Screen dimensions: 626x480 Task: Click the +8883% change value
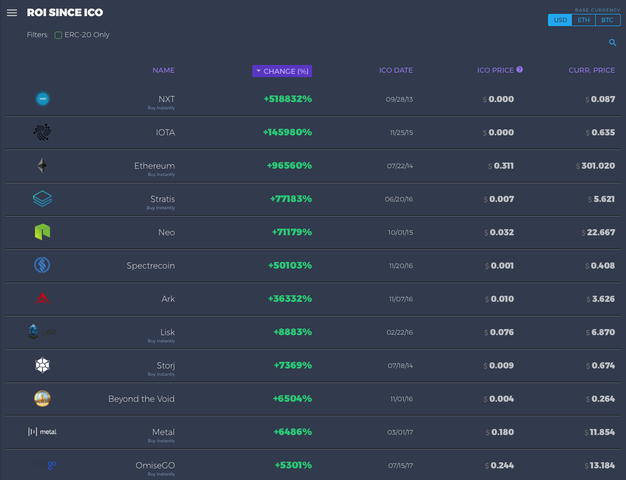click(x=293, y=332)
